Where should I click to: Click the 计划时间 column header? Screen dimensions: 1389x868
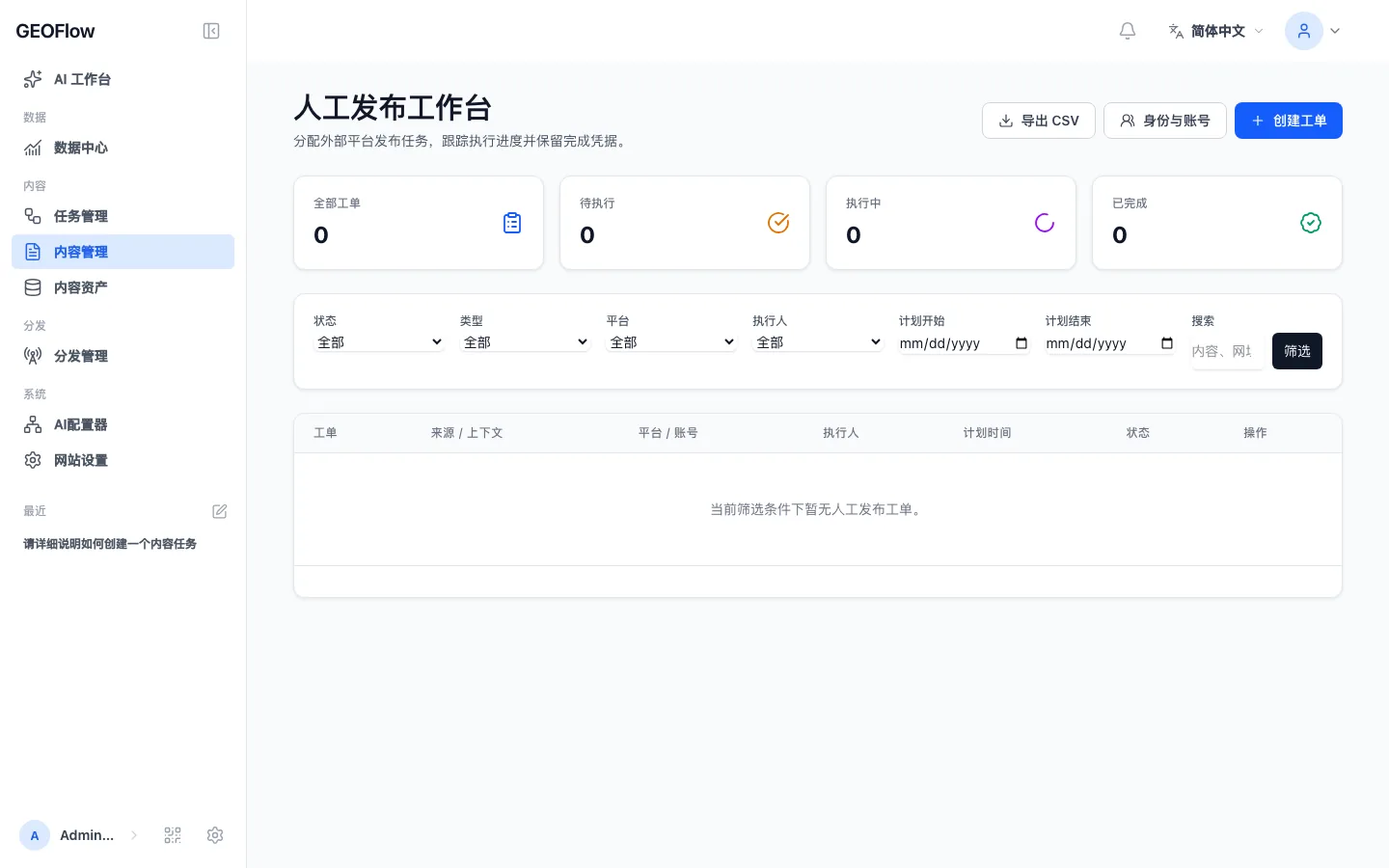pyautogui.click(x=987, y=433)
